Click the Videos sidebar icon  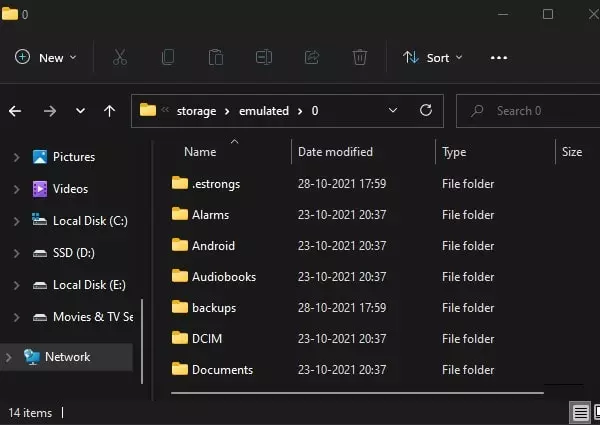point(40,189)
